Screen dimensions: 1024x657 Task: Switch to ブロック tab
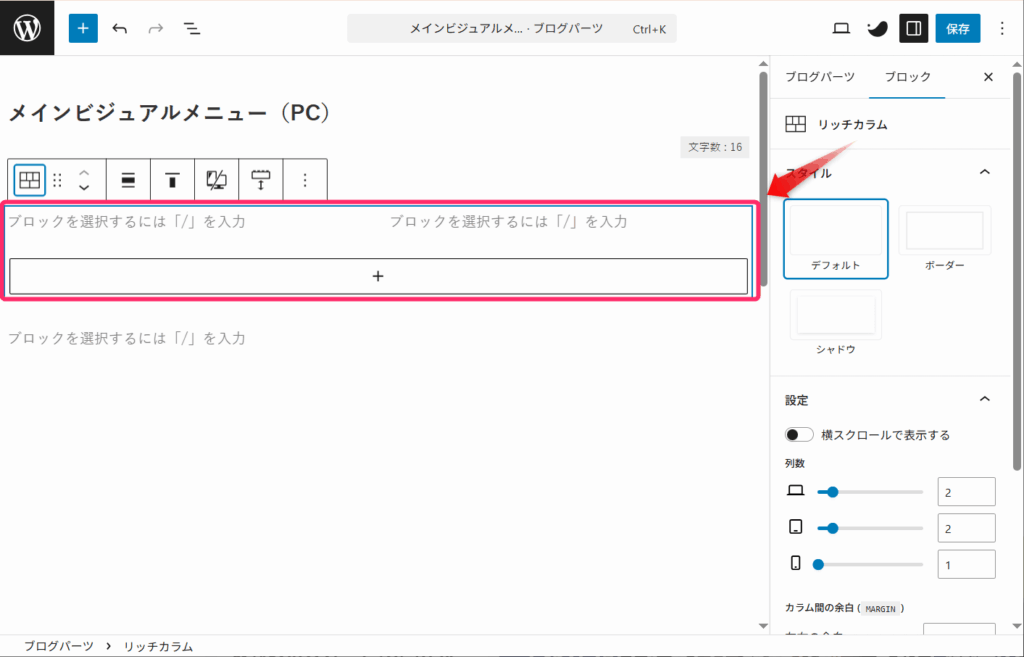pos(907,77)
